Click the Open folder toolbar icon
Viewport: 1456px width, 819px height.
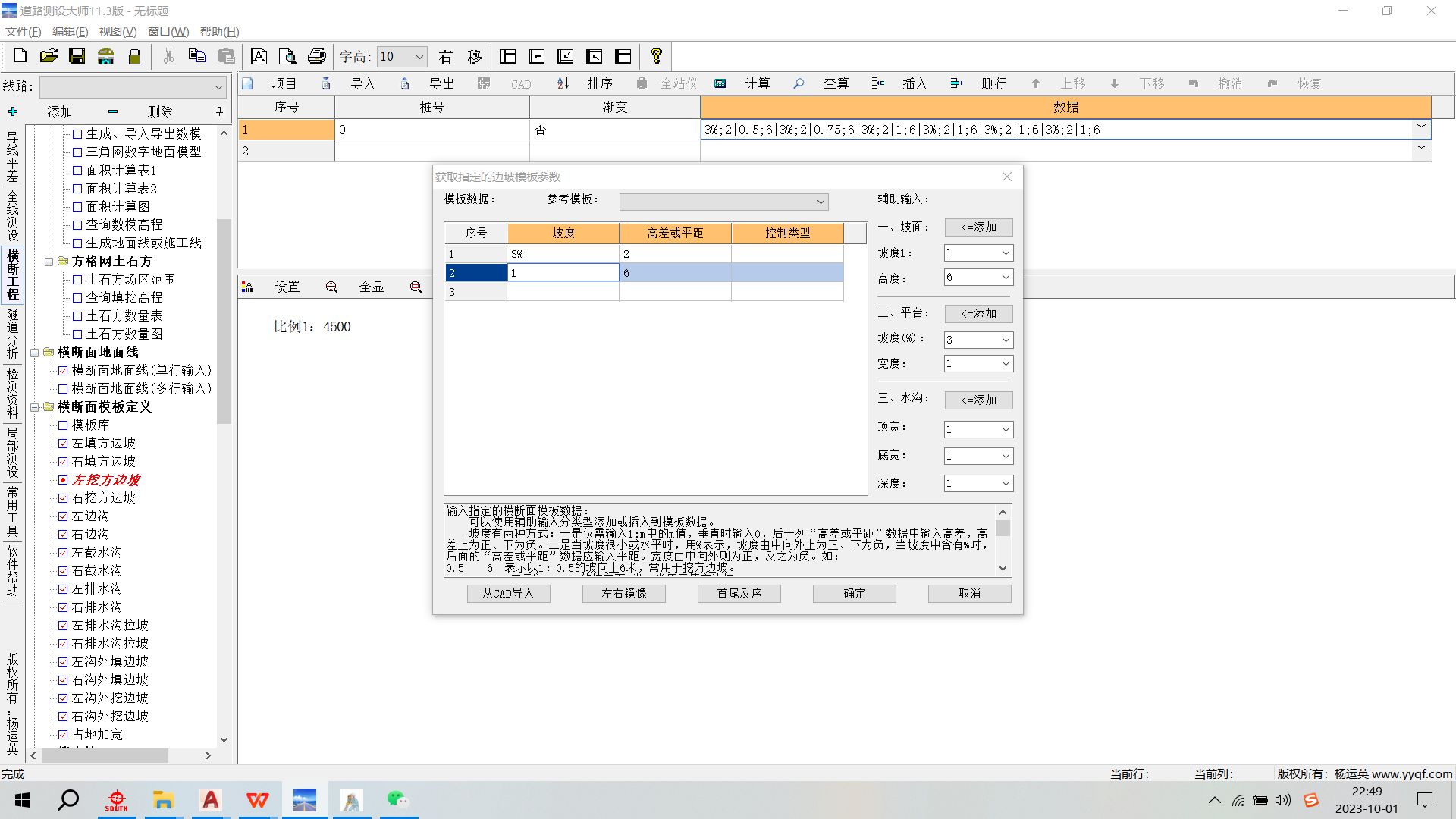(x=49, y=56)
